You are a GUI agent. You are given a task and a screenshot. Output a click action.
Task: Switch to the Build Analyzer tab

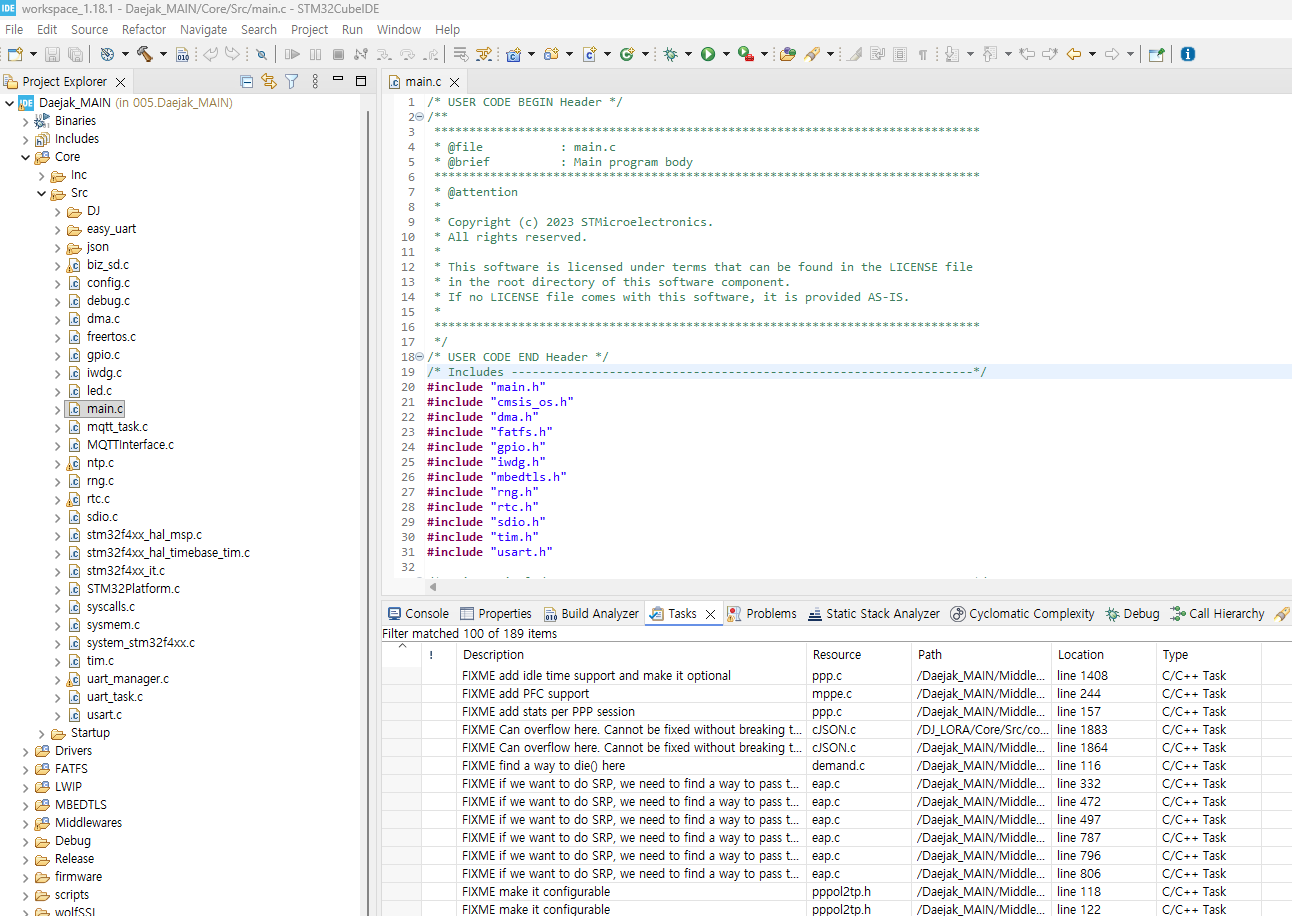592,614
